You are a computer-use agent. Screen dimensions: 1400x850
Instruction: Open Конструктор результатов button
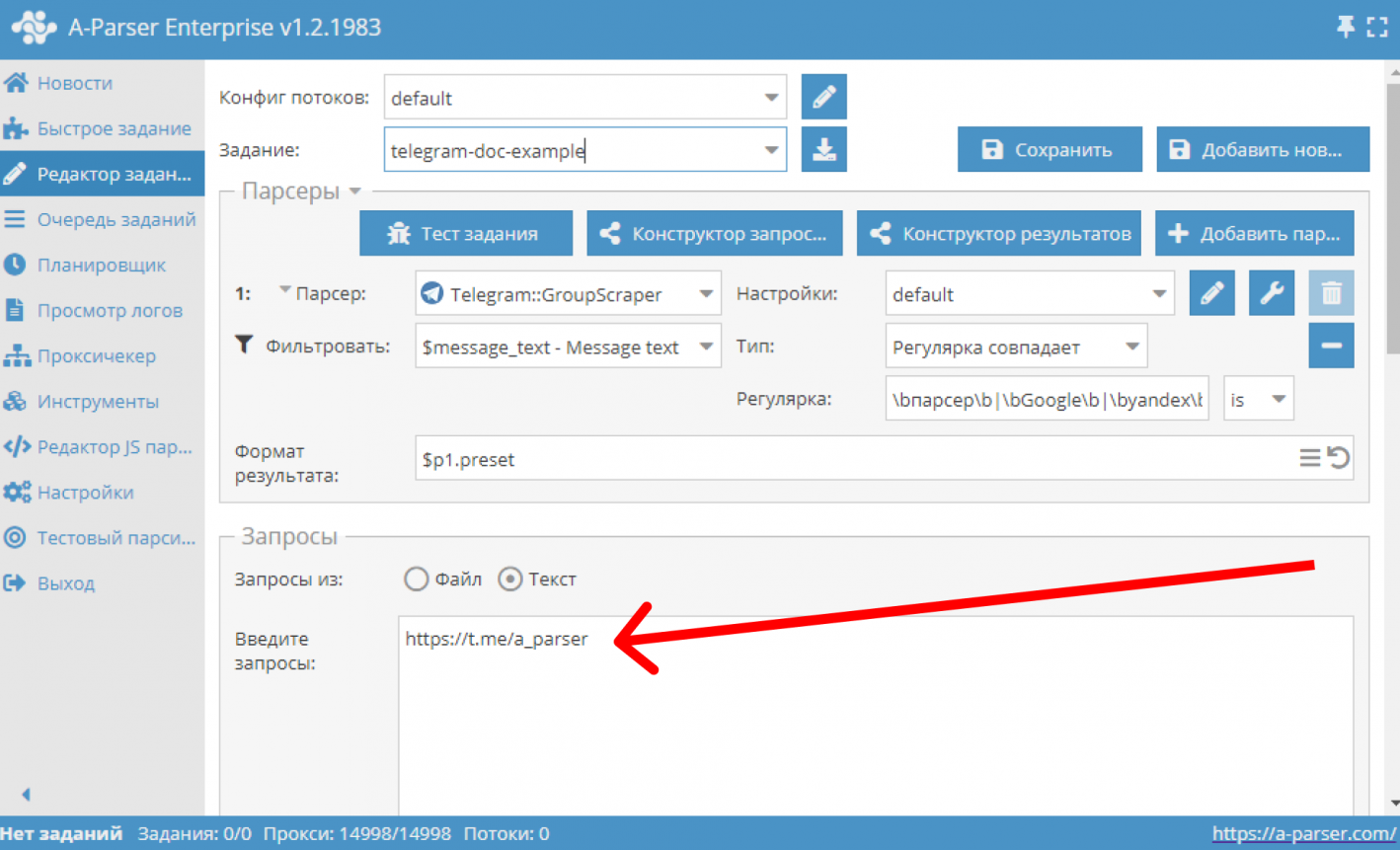point(999,233)
